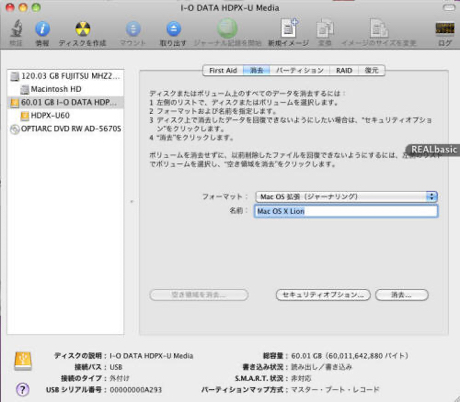The width and height of the screenshot is (460, 402).
Task: Click the New Image (新規イメージ) icon
Action: (289, 28)
